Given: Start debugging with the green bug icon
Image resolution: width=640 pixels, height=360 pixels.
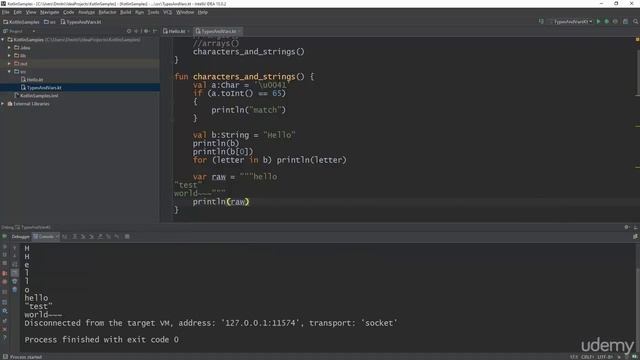Looking at the screenshot, I should click(x=607, y=22).
